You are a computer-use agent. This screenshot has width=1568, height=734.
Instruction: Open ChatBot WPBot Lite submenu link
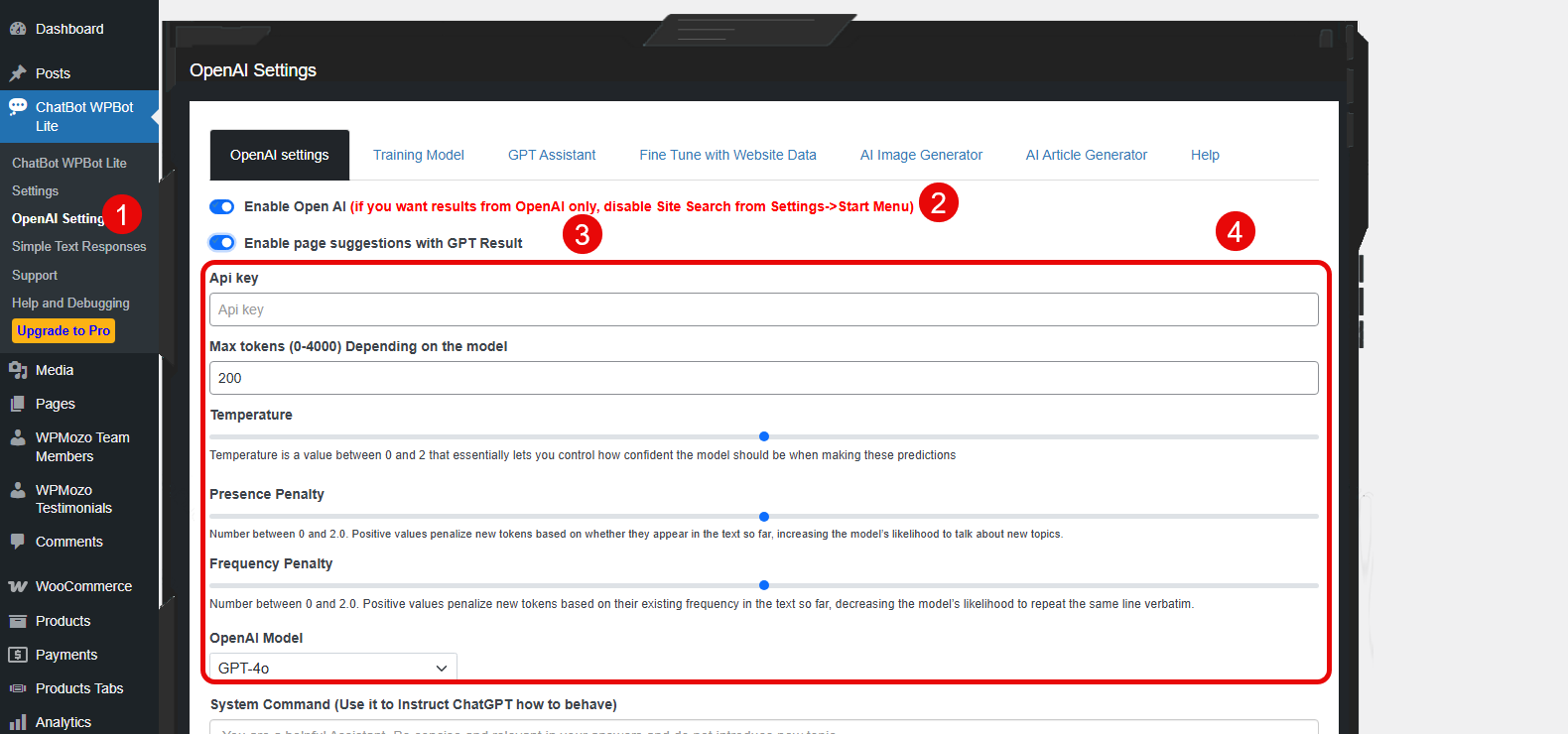coord(69,163)
